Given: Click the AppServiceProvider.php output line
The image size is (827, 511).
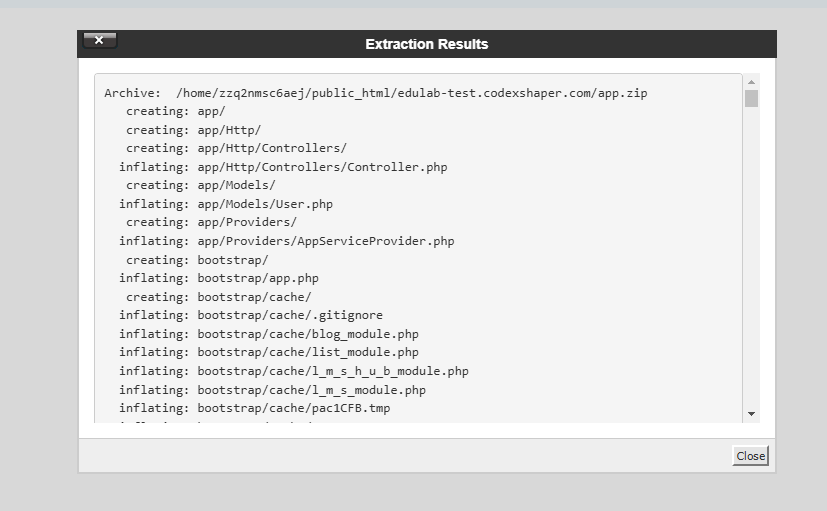Looking at the screenshot, I should tap(286, 241).
